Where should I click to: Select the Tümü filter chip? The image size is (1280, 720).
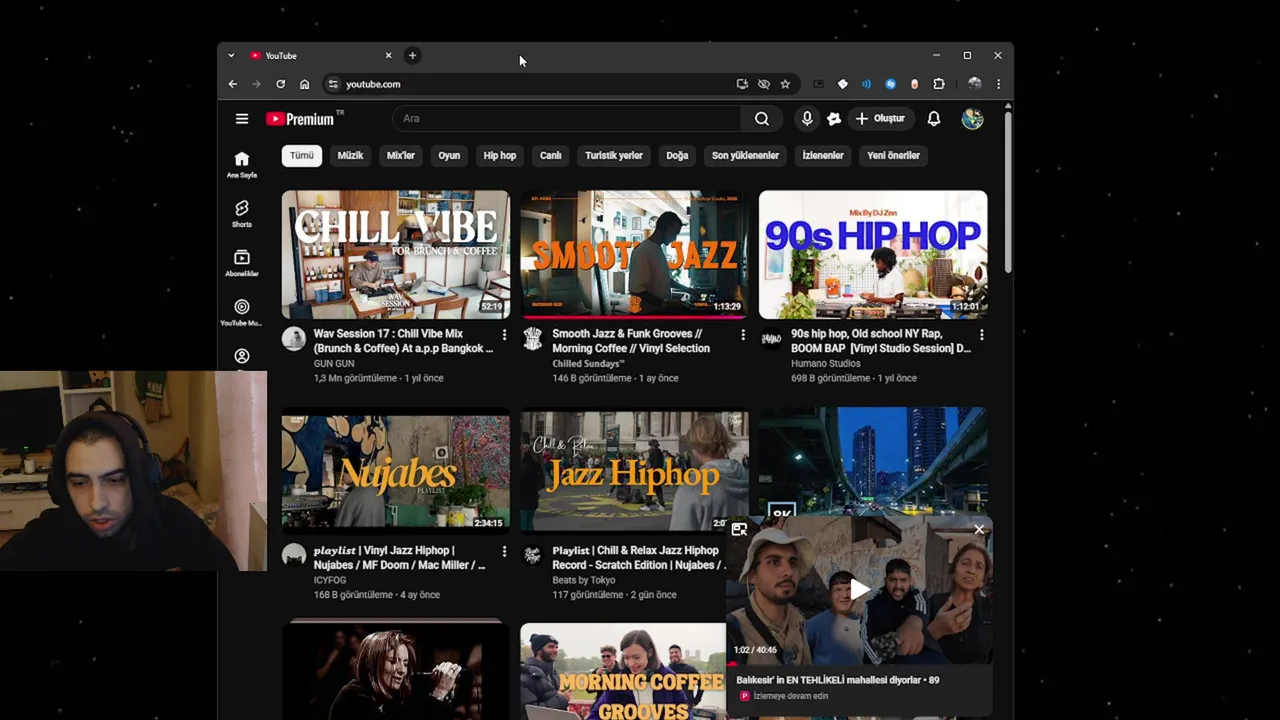pos(301,155)
